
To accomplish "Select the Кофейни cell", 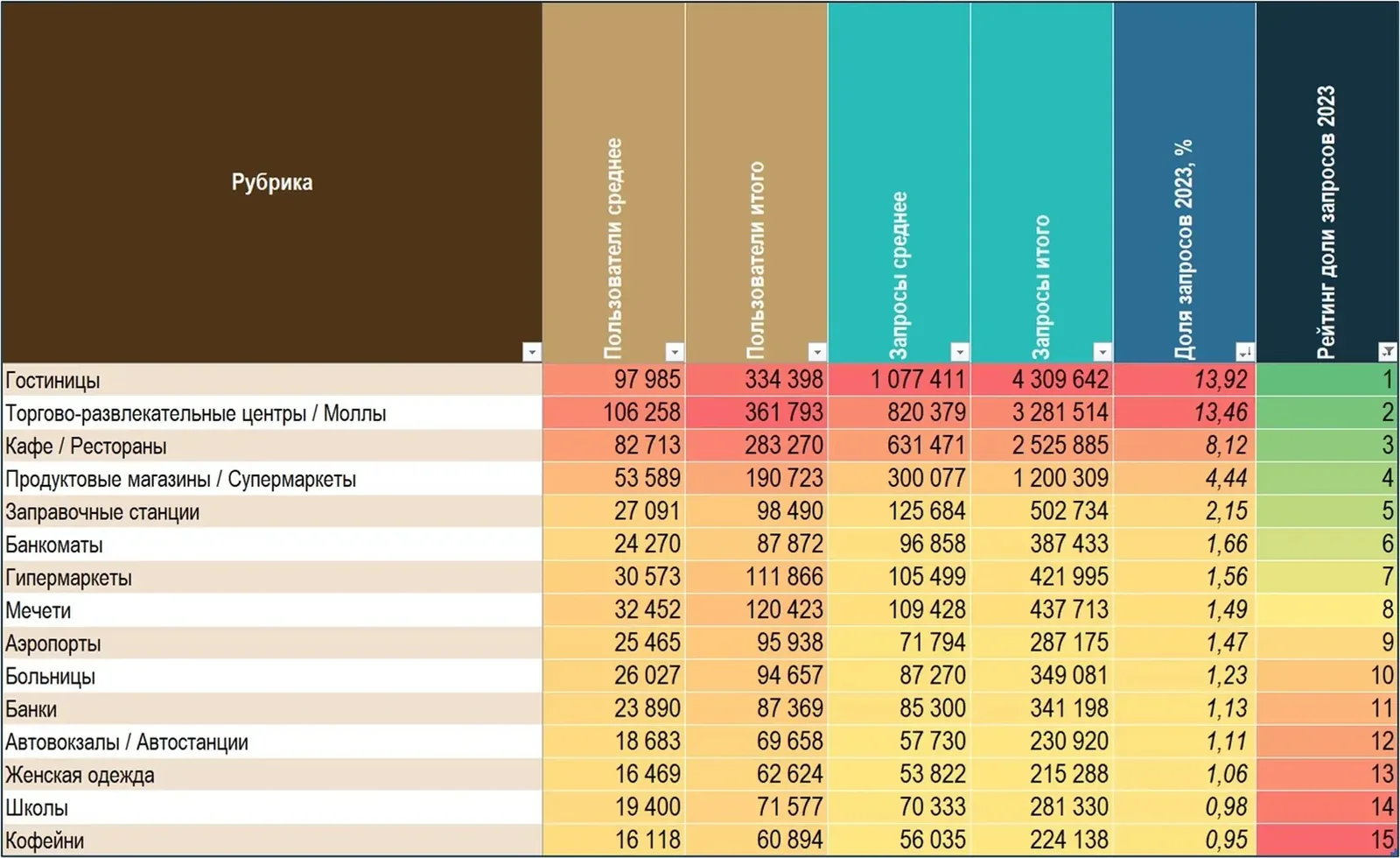I will click(272, 840).
